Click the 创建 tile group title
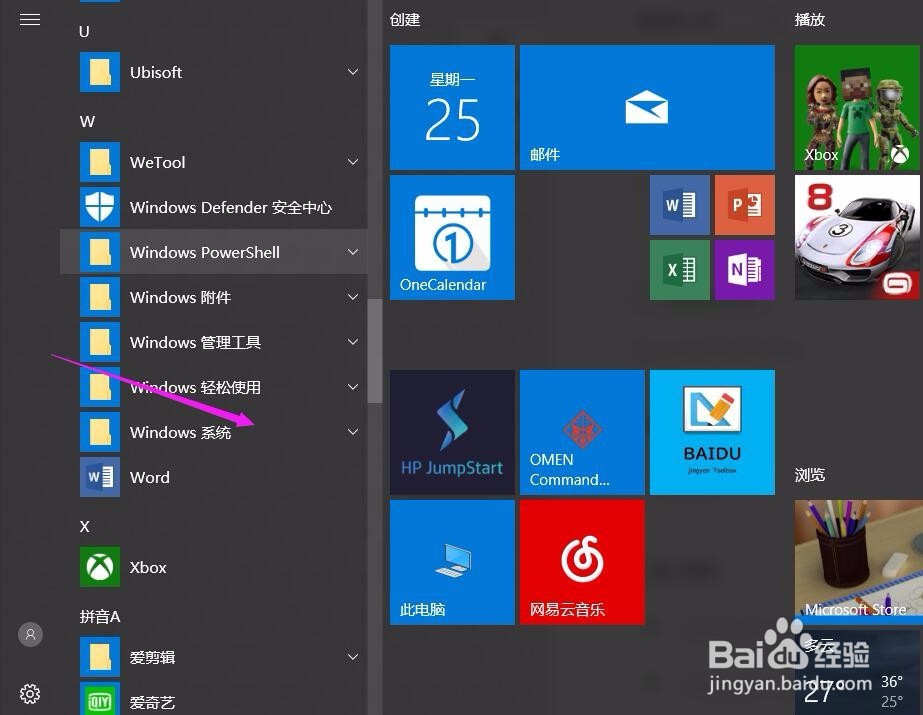This screenshot has height=715, width=923. coord(405,19)
